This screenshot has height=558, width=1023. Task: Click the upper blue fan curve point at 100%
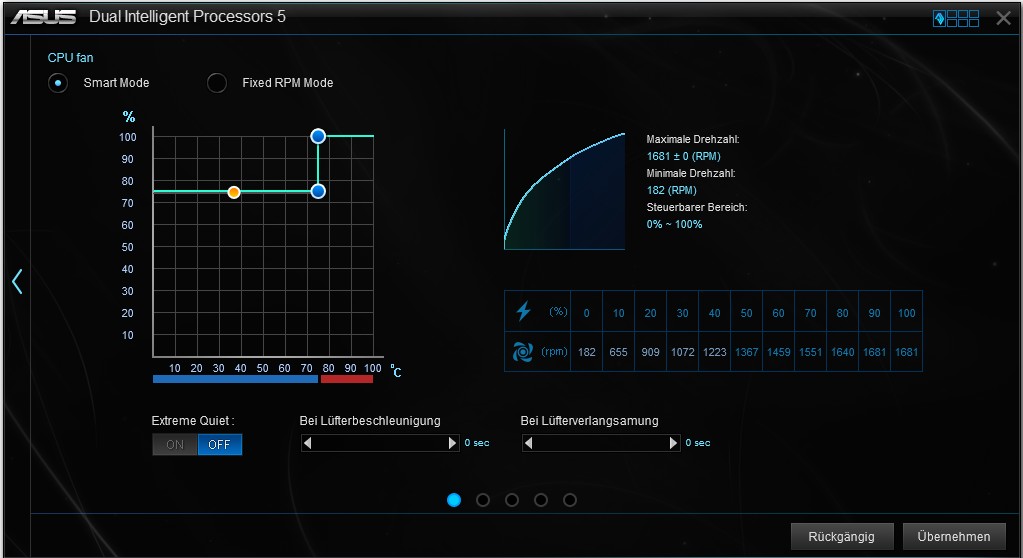click(x=318, y=136)
